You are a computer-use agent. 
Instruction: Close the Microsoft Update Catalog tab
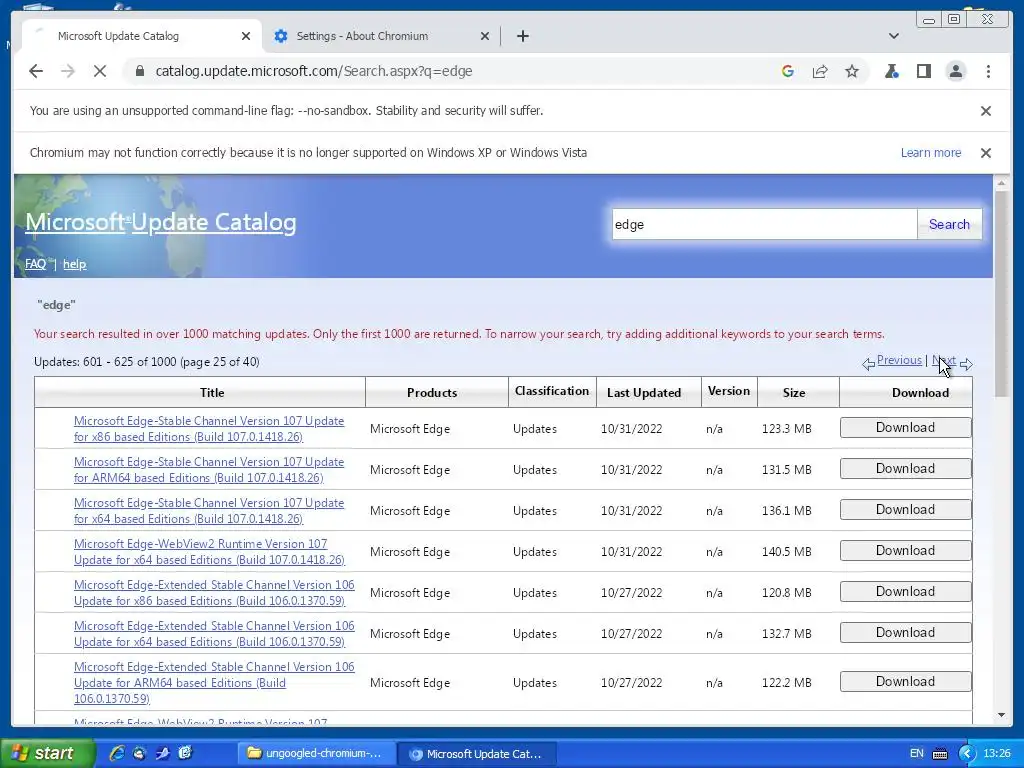point(246,36)
